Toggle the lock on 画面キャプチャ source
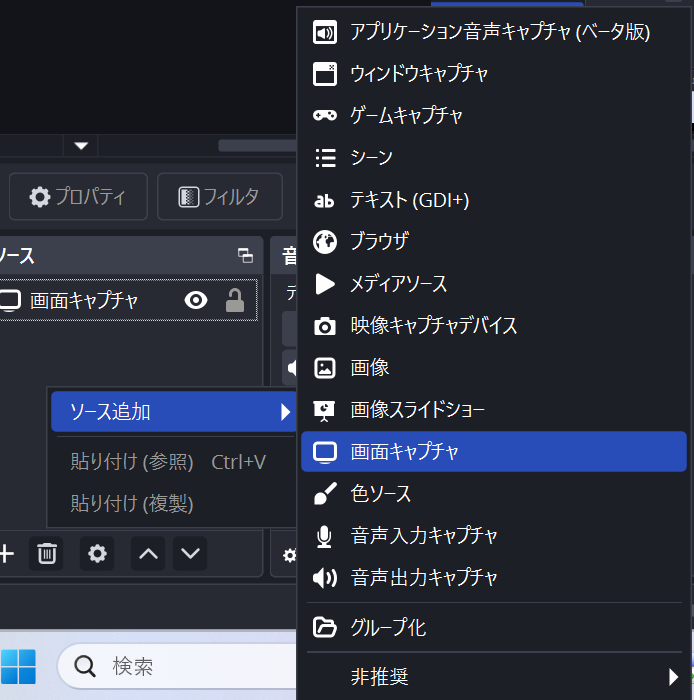694x700 pixels. [x=235, y=300]
